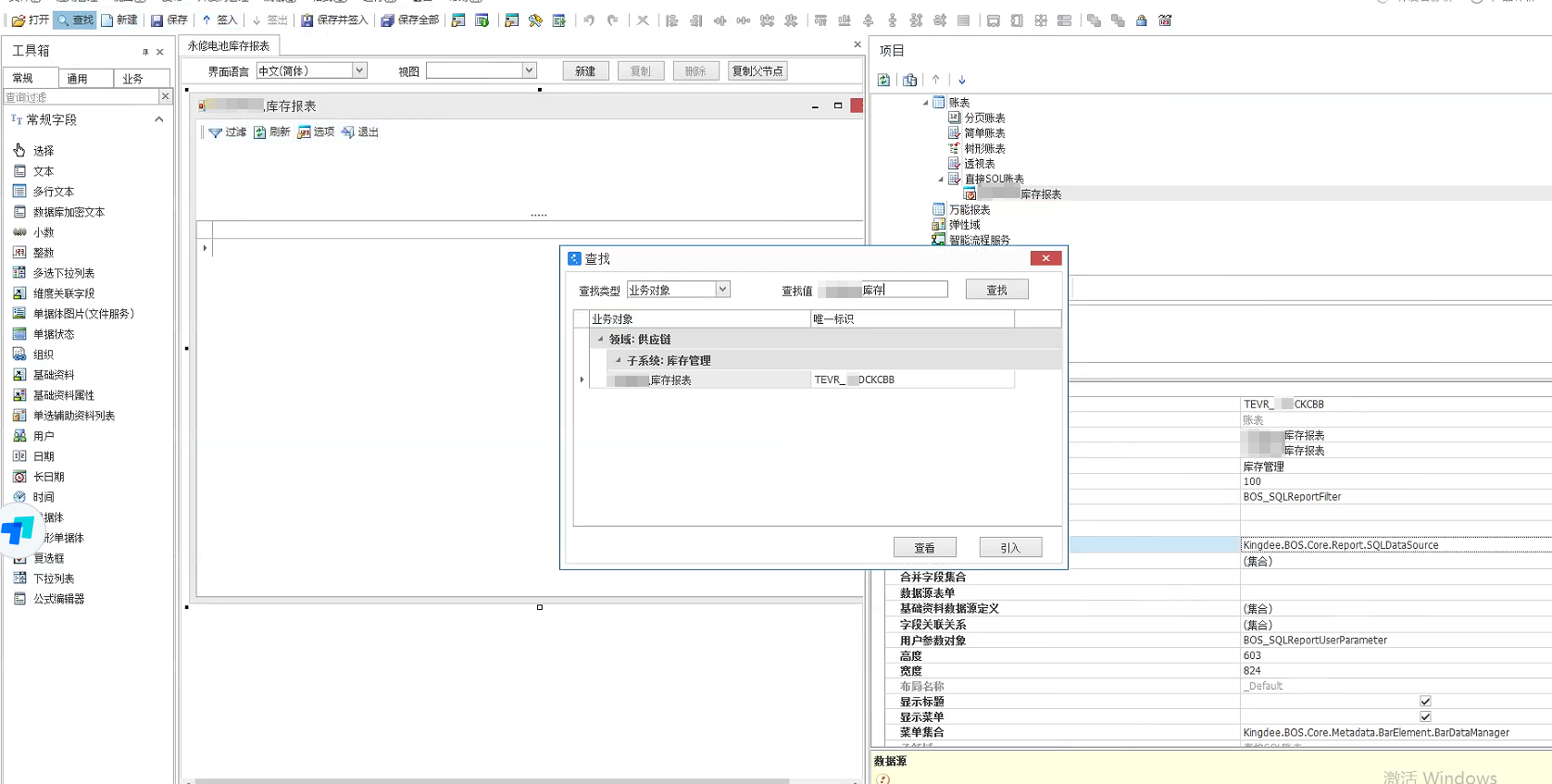Select the 日期 date field in toolbox

pyautogui.click(x=34, y=456)
